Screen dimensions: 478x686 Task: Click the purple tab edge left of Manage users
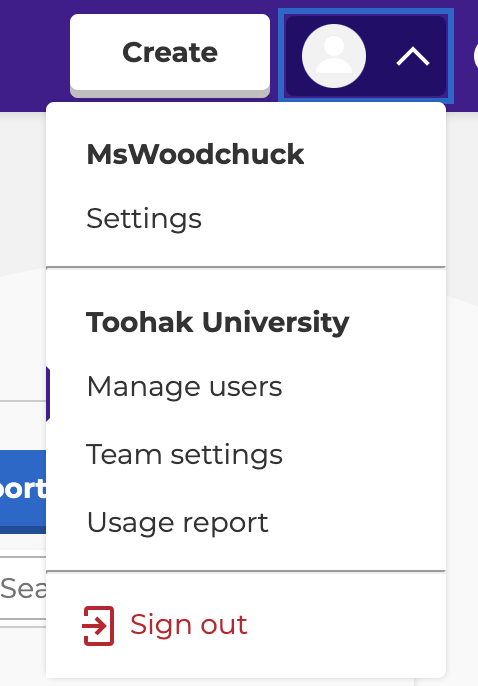coord(48,394)
